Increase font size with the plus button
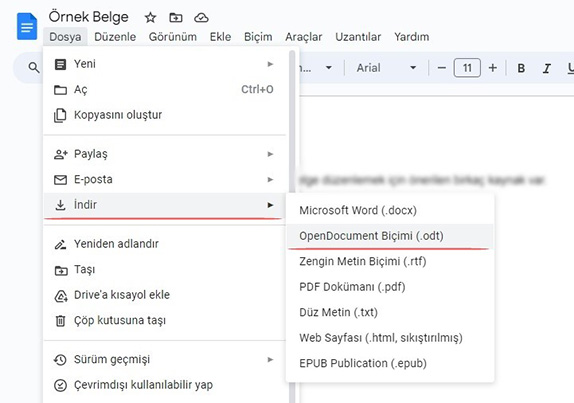 [493, 68]
